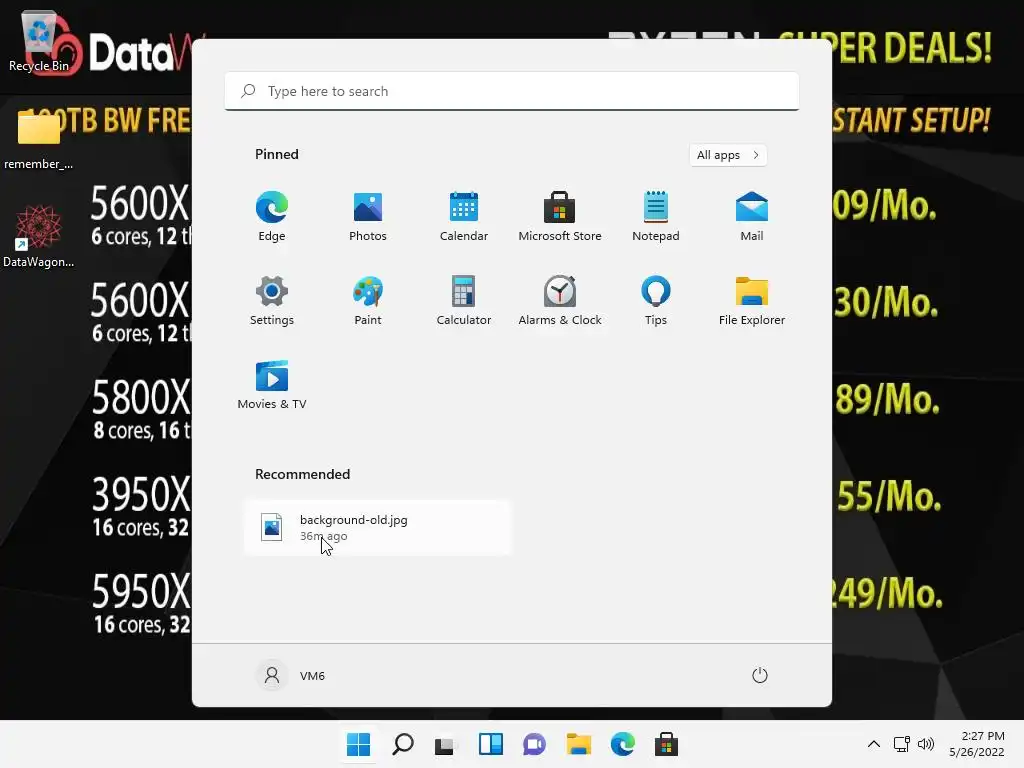Screen dimensions: 1024x768
Task: Launch the Paint app
Action: point(368,300)
